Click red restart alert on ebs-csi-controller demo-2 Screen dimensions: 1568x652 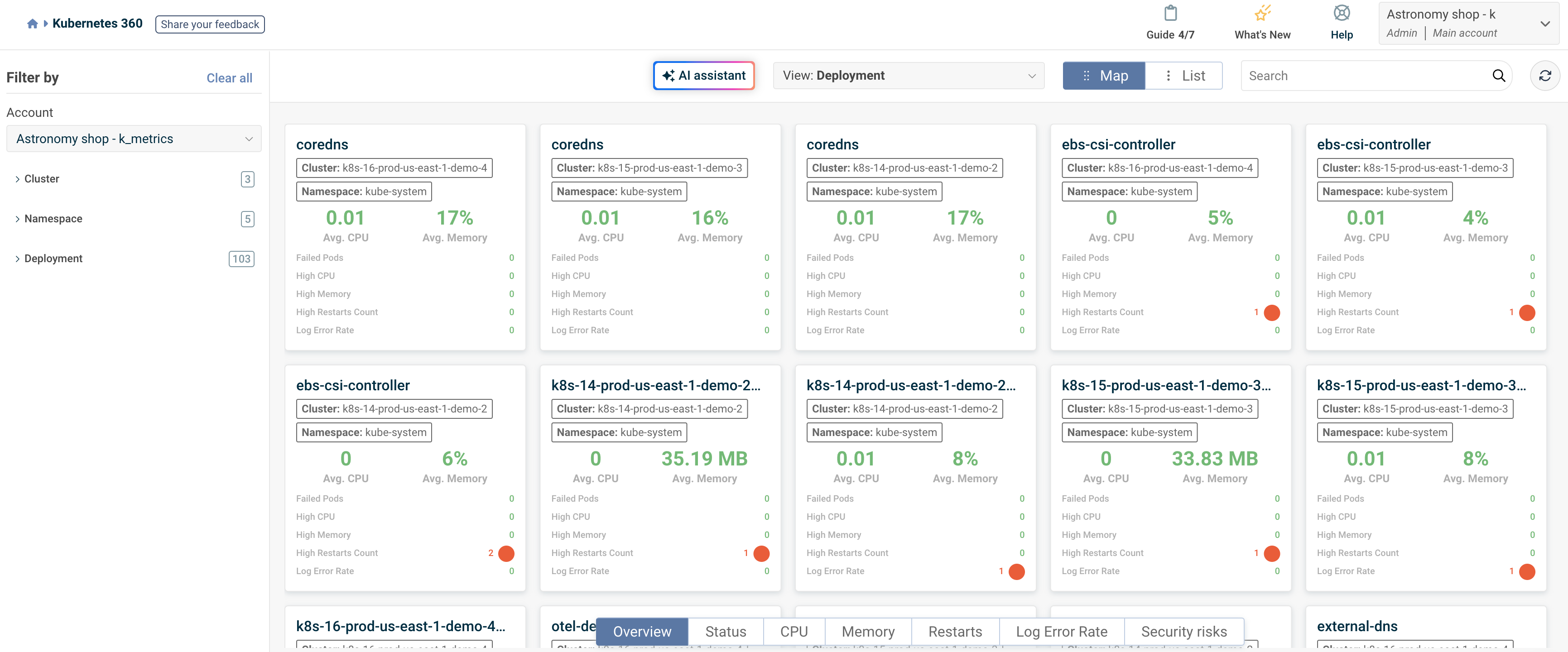click(506, 553)
